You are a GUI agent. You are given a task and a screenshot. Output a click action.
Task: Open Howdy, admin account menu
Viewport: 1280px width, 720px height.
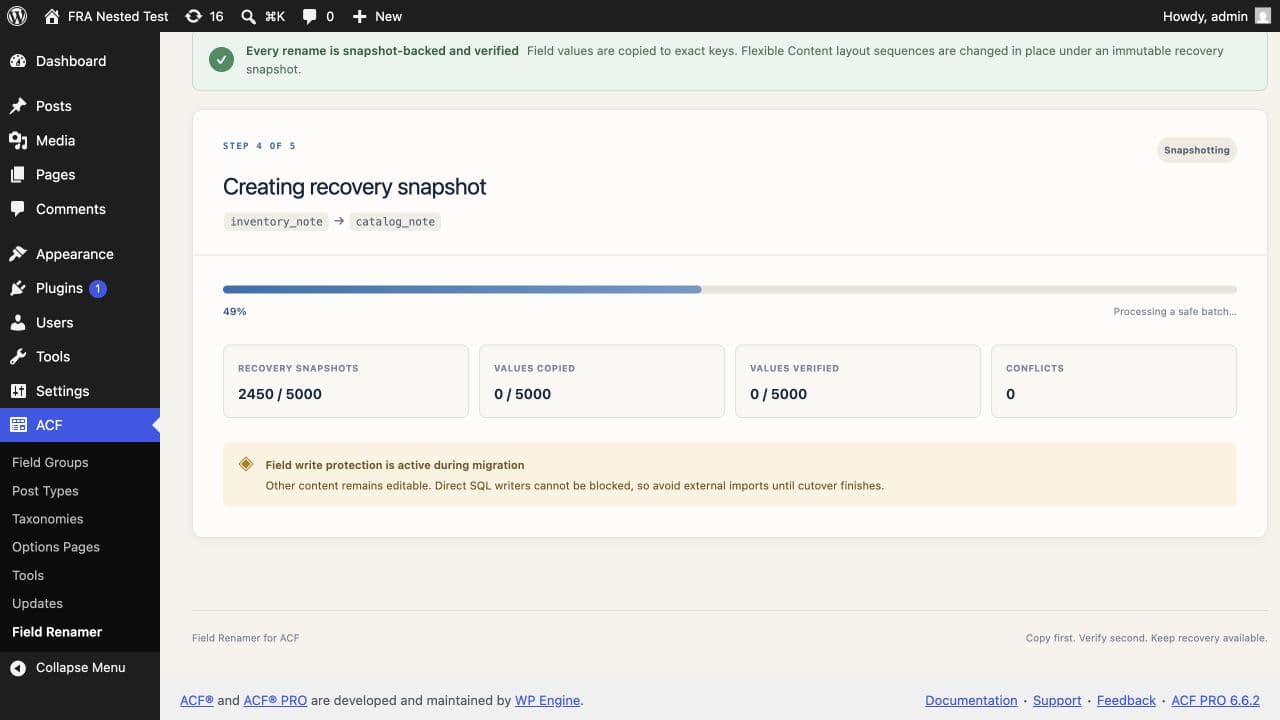[x=1217, y=16]
